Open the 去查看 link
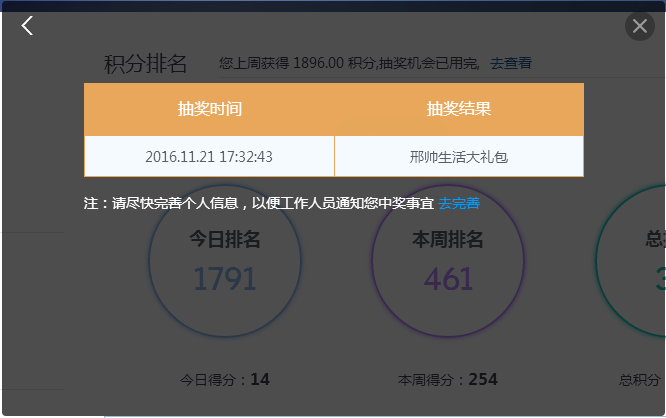 [x=511, y=63]
